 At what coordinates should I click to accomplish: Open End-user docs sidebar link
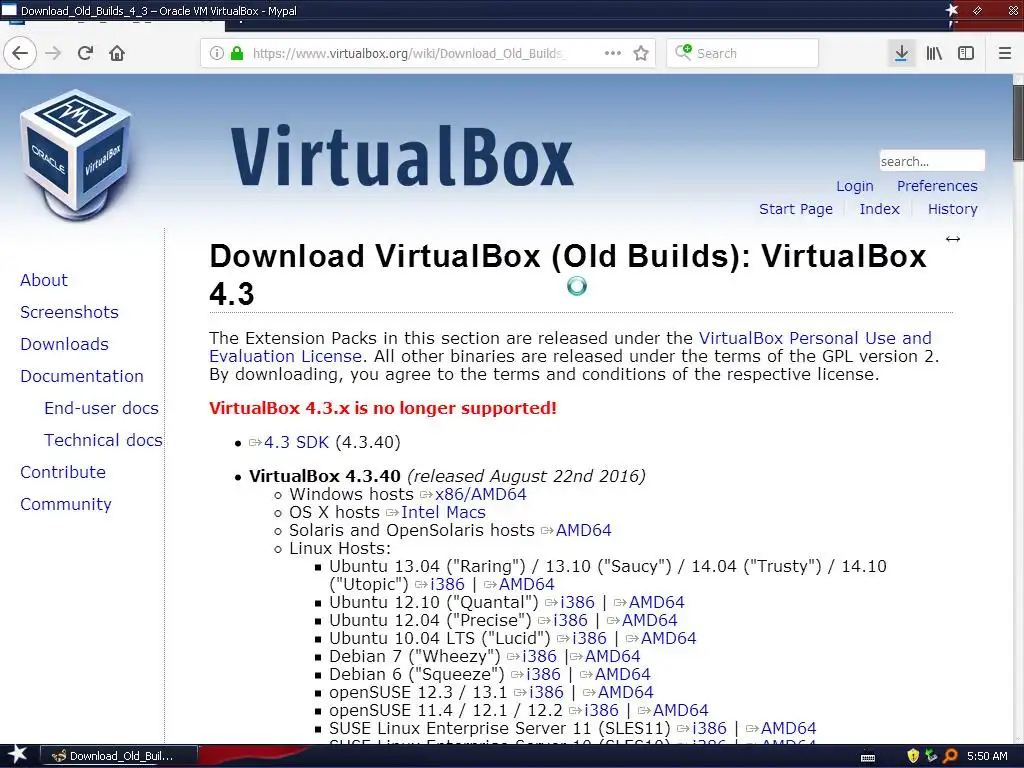coord(101,408)
